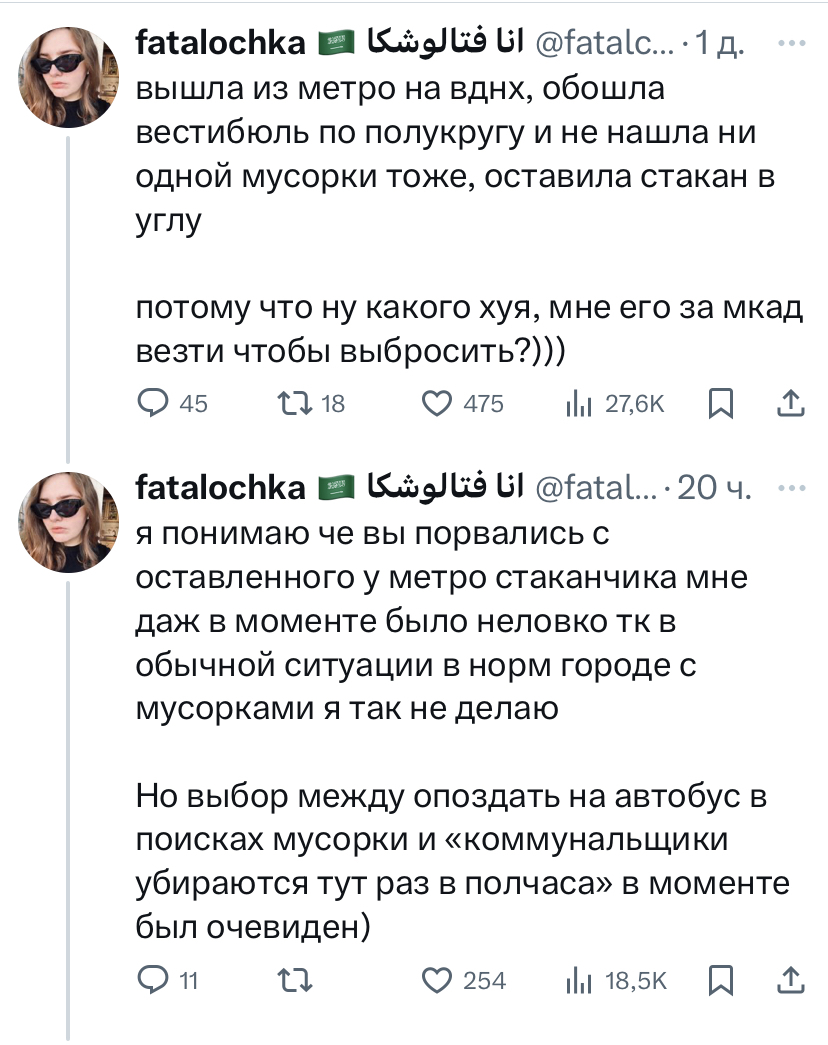The image size is (828, 1045).
Task: Like the first tweet with 475 likes
Action: click(437, 403)
